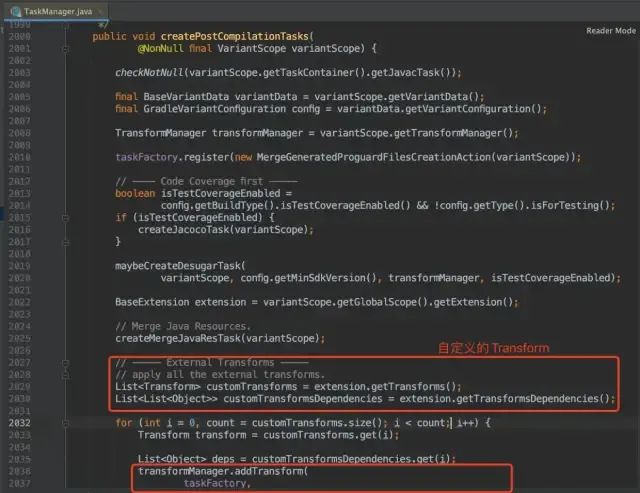The image size is (640, 493).
Task: Collapse the comment fold marker at line 2027
Action: (x=66, y=363)
